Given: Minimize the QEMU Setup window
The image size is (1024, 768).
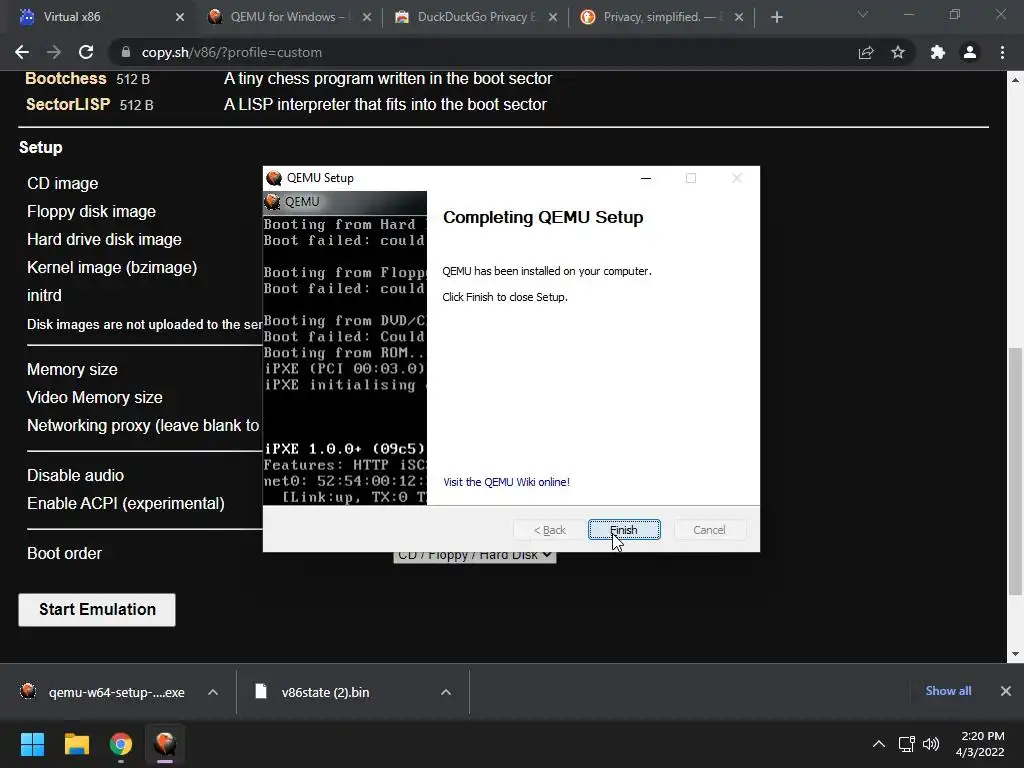Looking at the screenshot, I should click(646, 178).
